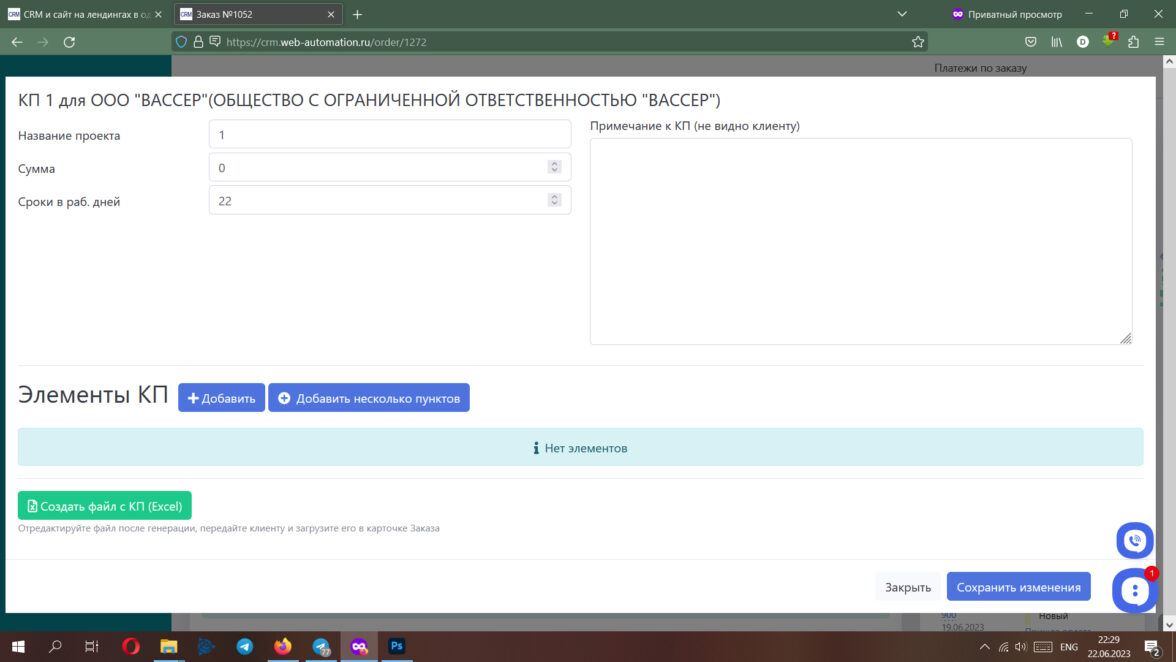Click the volume tray icon
The width and height of the screenshot is (1176, 662).
click(1021, 647)
